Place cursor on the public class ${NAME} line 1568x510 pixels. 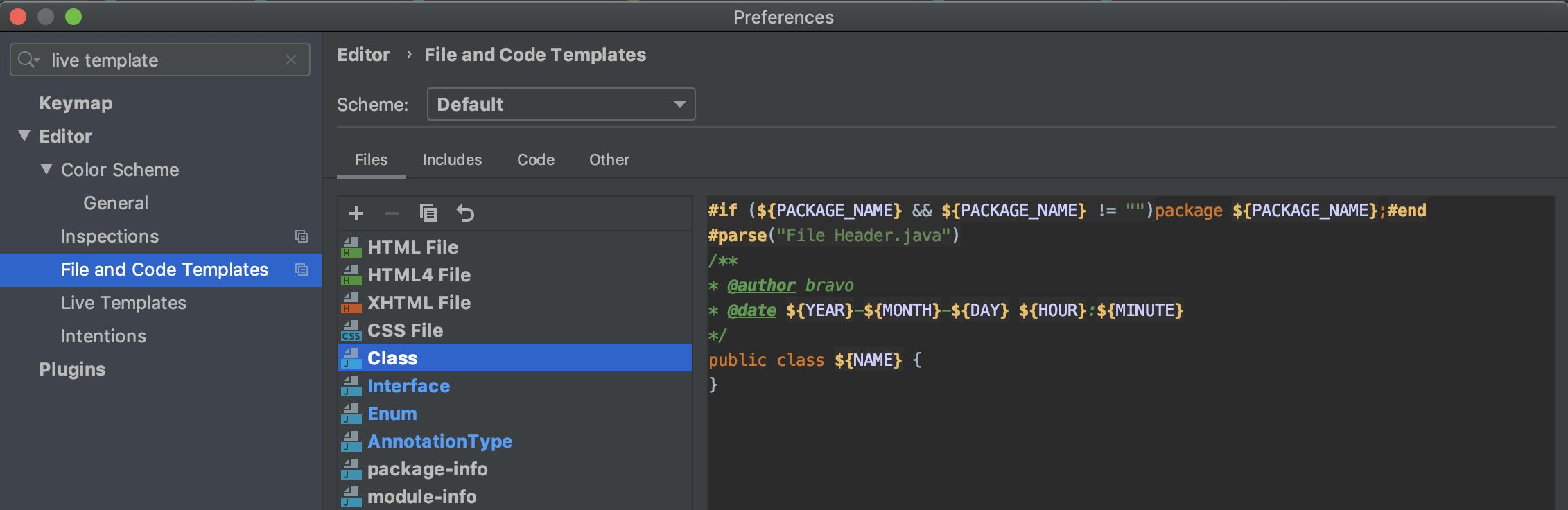coord(815,360)
